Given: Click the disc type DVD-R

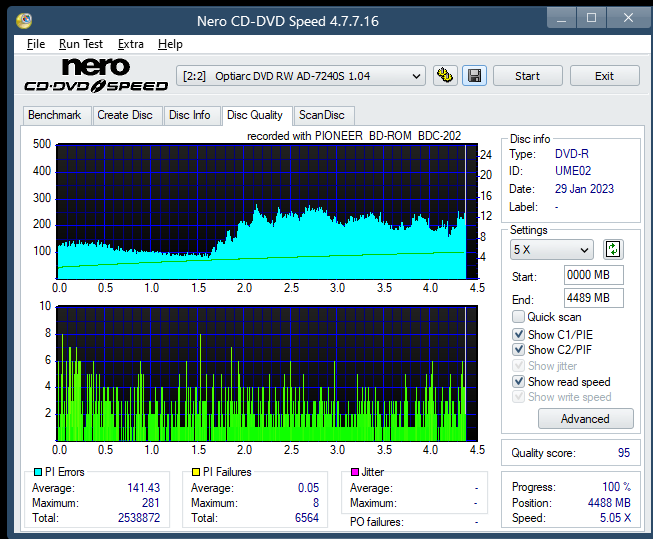Looking at the screenshot, I should [x=572, y=154].
